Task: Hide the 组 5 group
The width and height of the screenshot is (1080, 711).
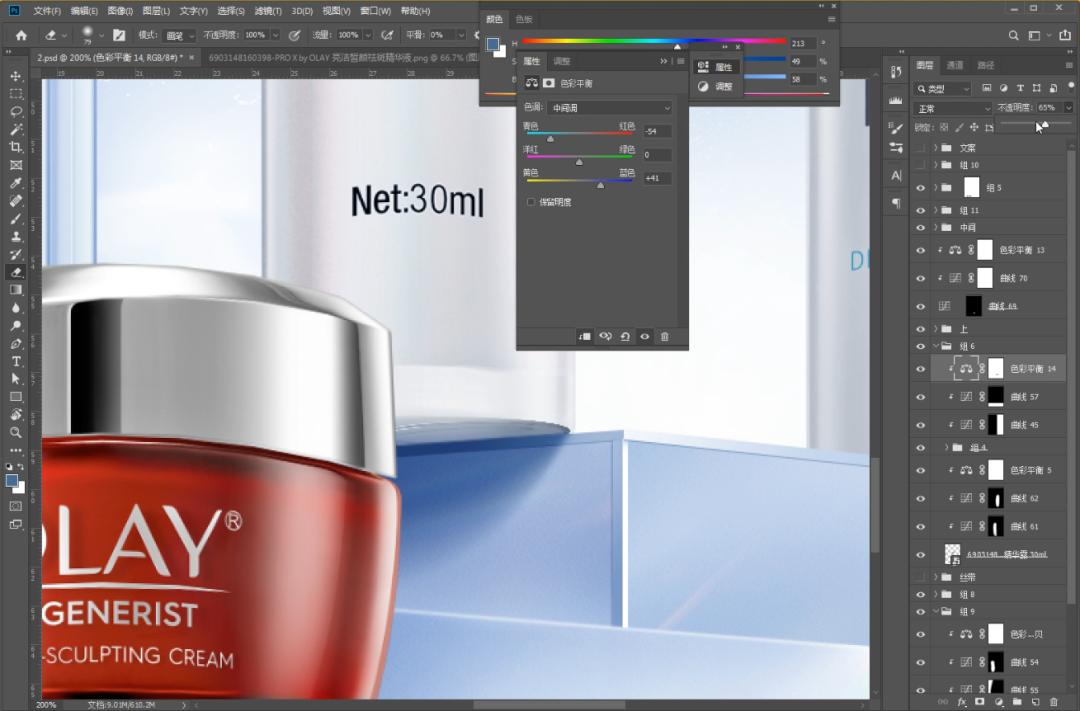Action: pos(921,187)
